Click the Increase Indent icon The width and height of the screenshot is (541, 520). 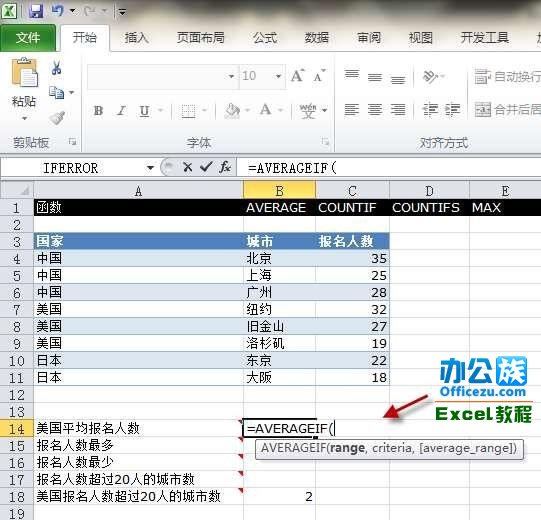point(452,110)
